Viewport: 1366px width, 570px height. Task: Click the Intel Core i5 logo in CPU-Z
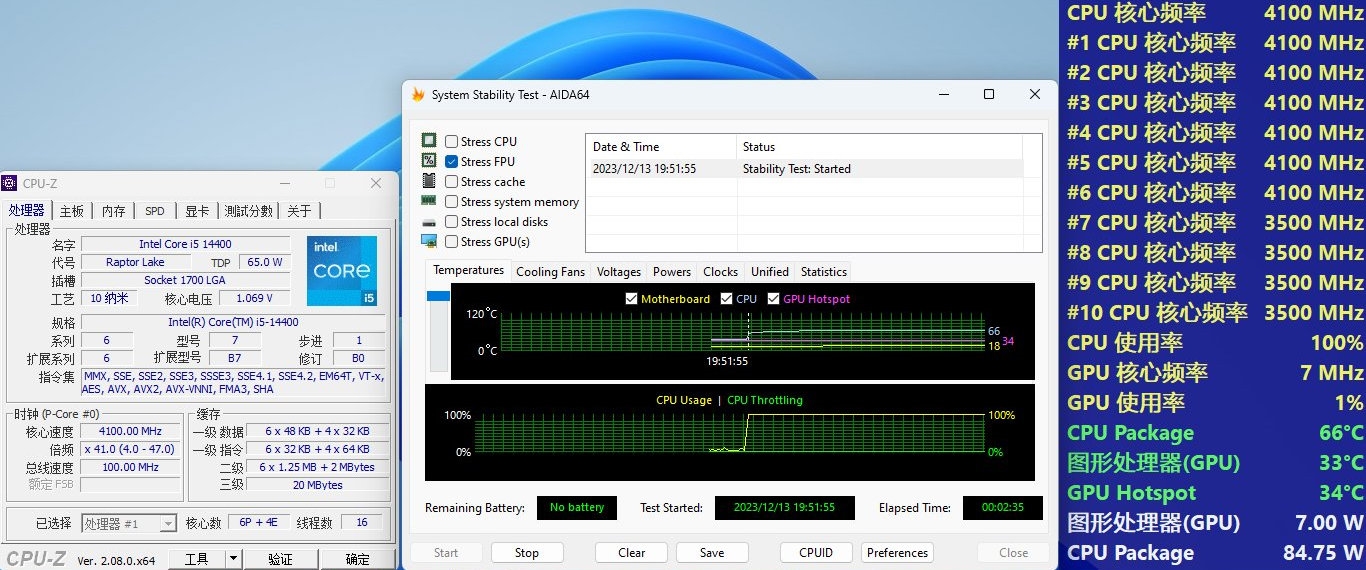(x=342, y=271)
